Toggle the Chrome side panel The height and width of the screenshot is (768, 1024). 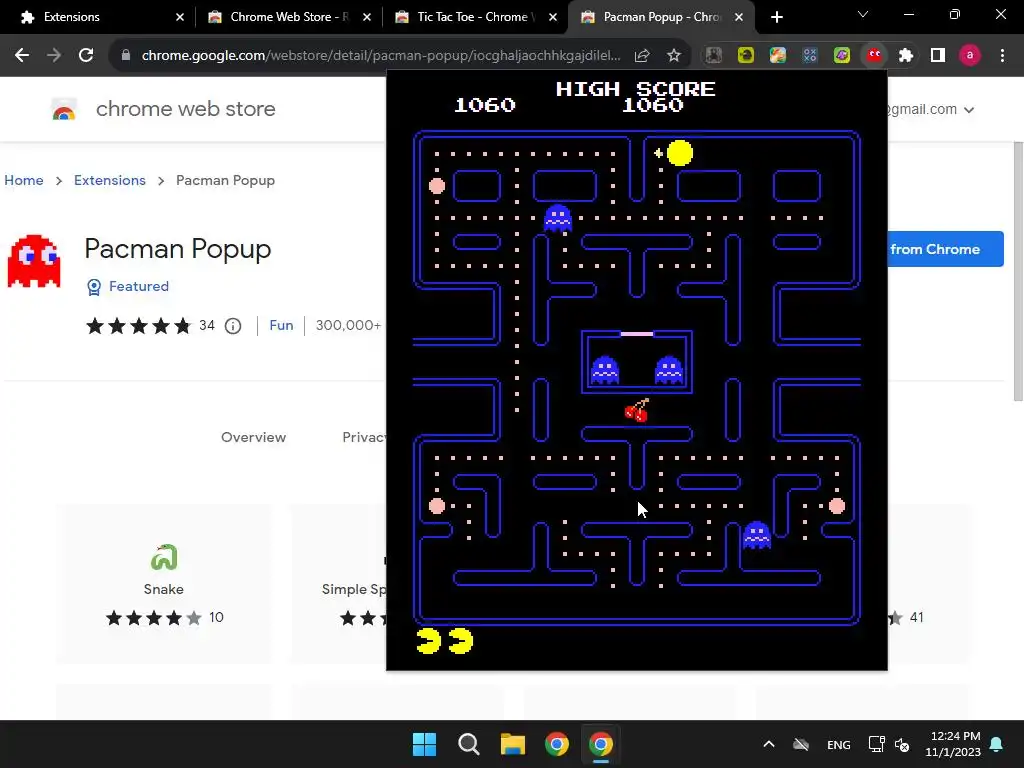tap(938, 56)
